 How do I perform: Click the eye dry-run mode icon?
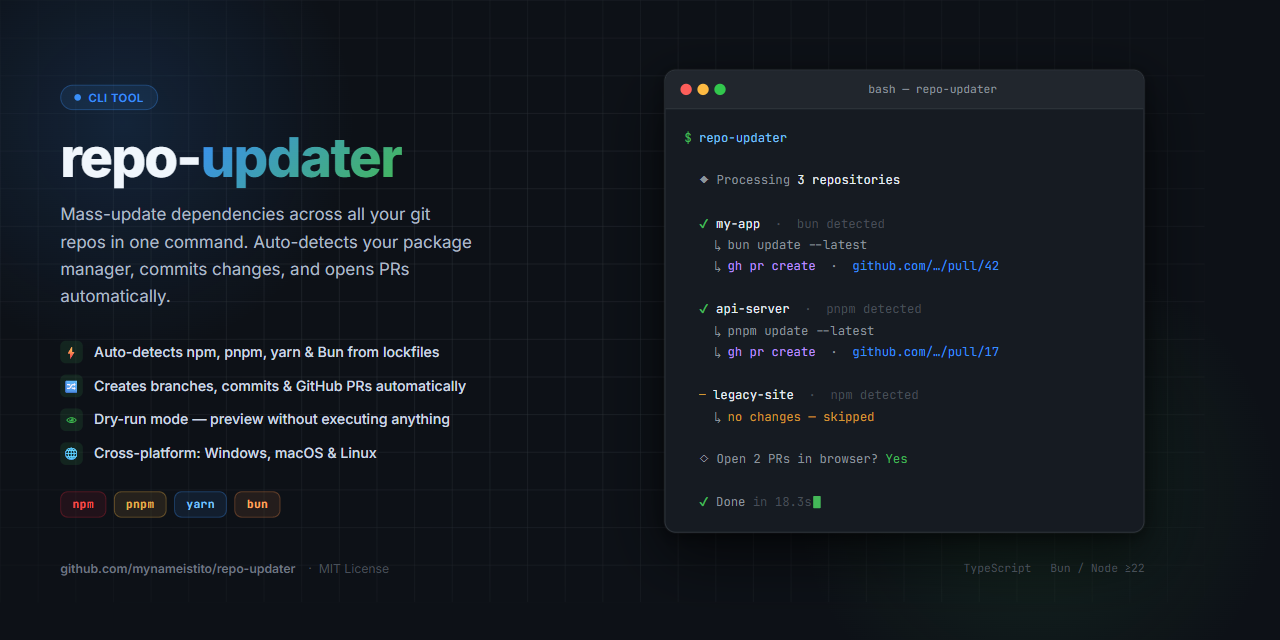click(71, 419)
